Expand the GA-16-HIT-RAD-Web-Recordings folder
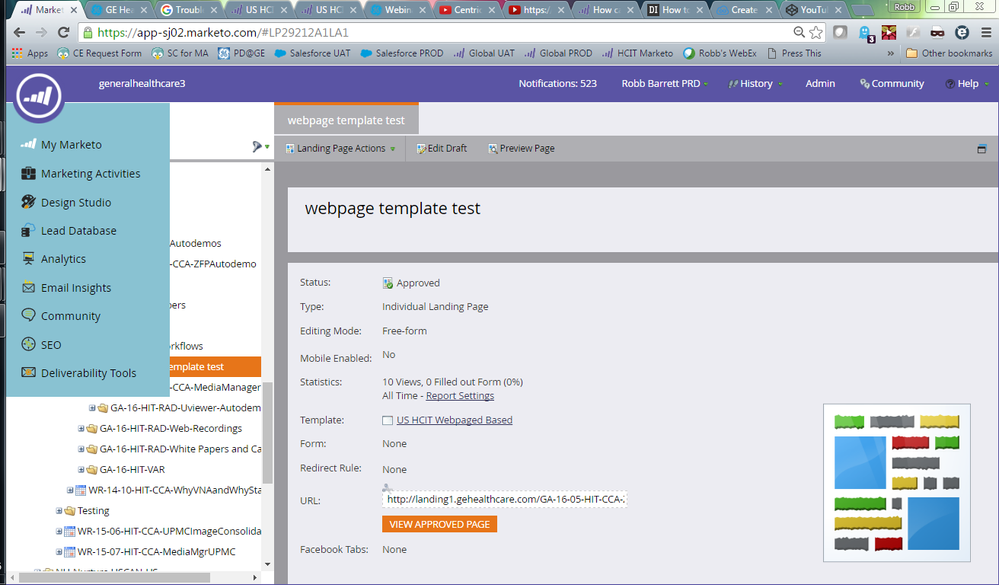 81,428
